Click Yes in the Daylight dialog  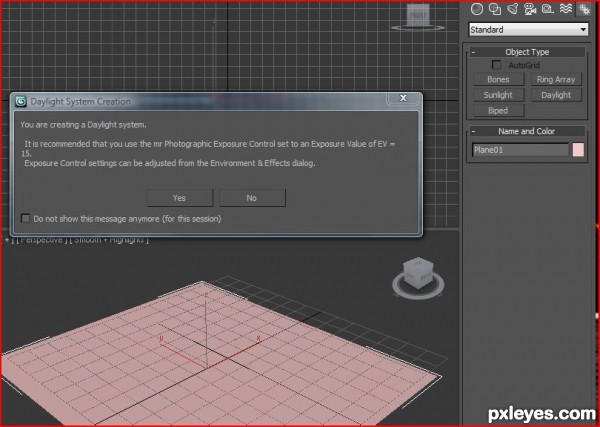[x=179, y=198]
